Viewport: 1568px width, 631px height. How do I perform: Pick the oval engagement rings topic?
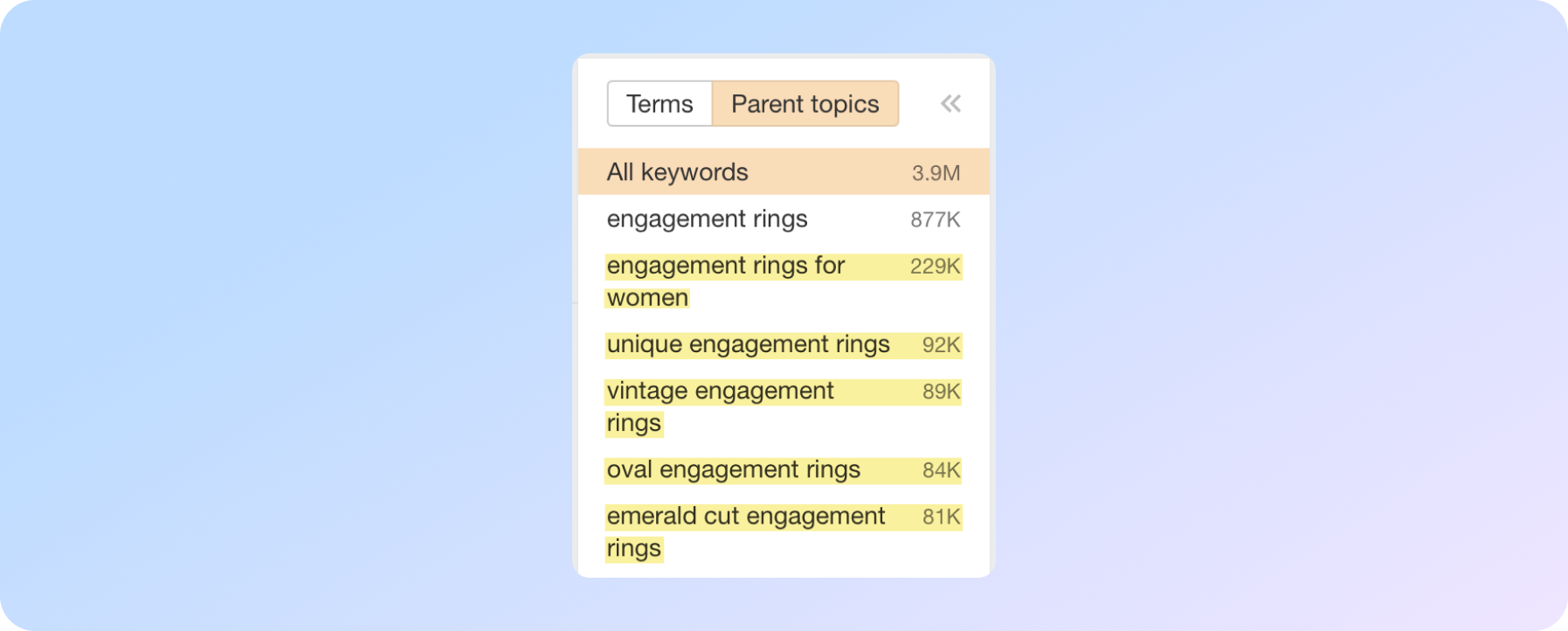733,470
